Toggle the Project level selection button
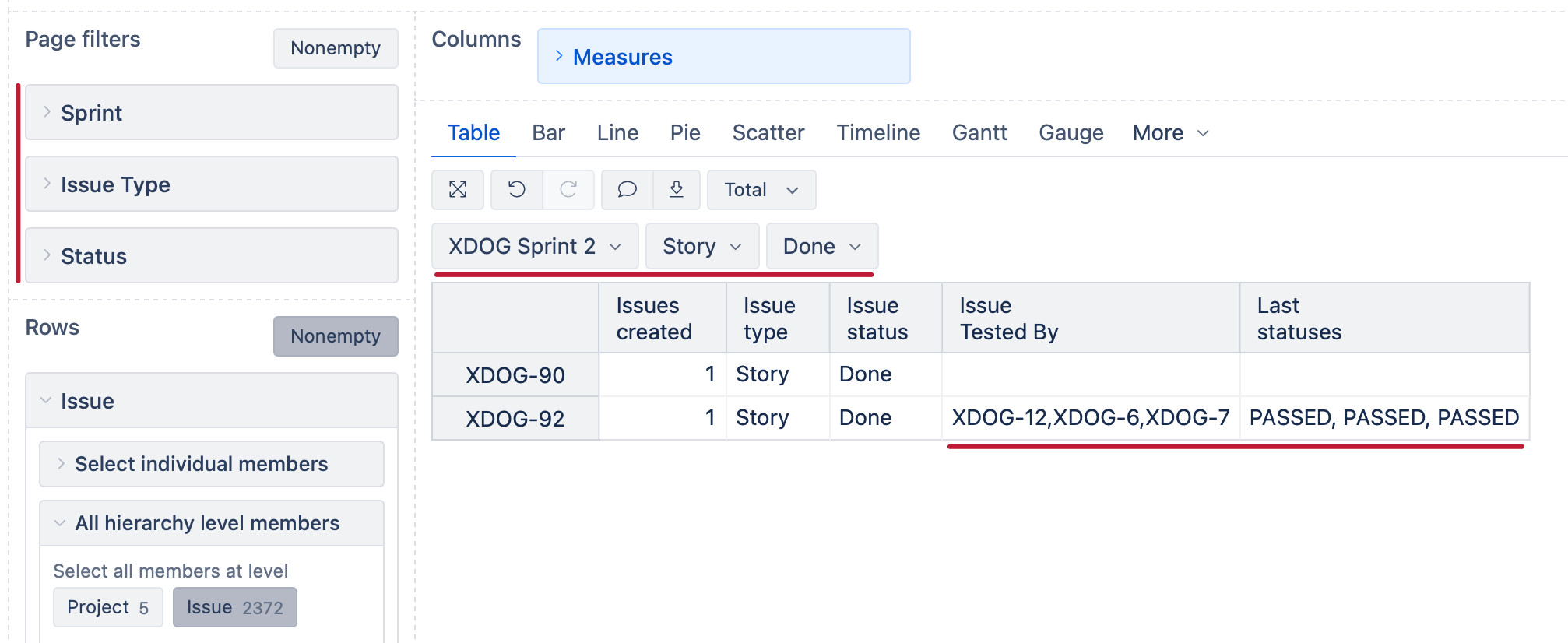The height and width of the screenshot is (643, 1568). [x=107, y=607]
